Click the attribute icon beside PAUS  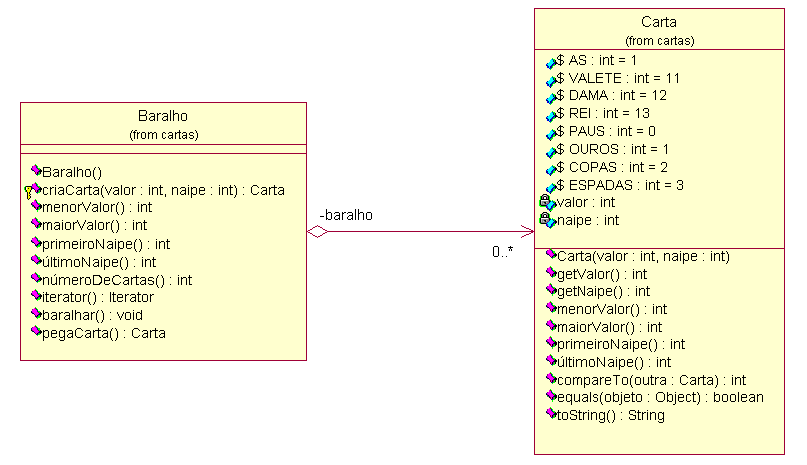pyautogui.click(x=551, y=134)
